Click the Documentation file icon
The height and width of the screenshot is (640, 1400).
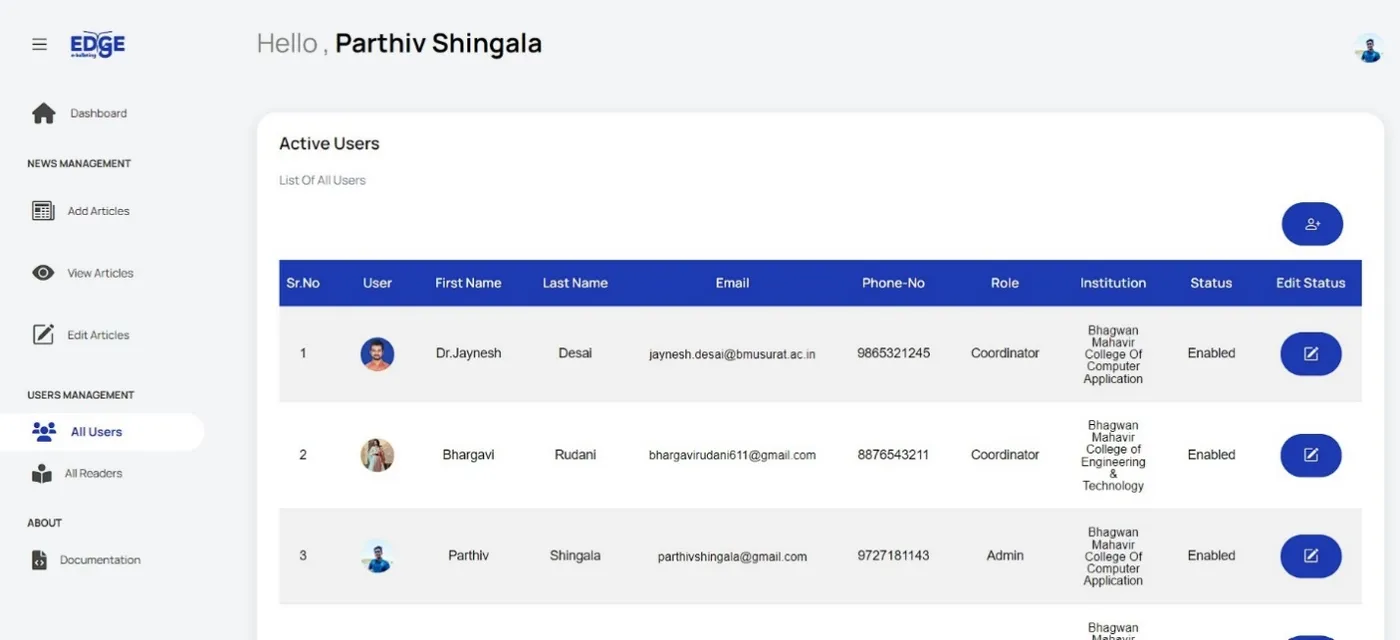(x=39, y=560)
